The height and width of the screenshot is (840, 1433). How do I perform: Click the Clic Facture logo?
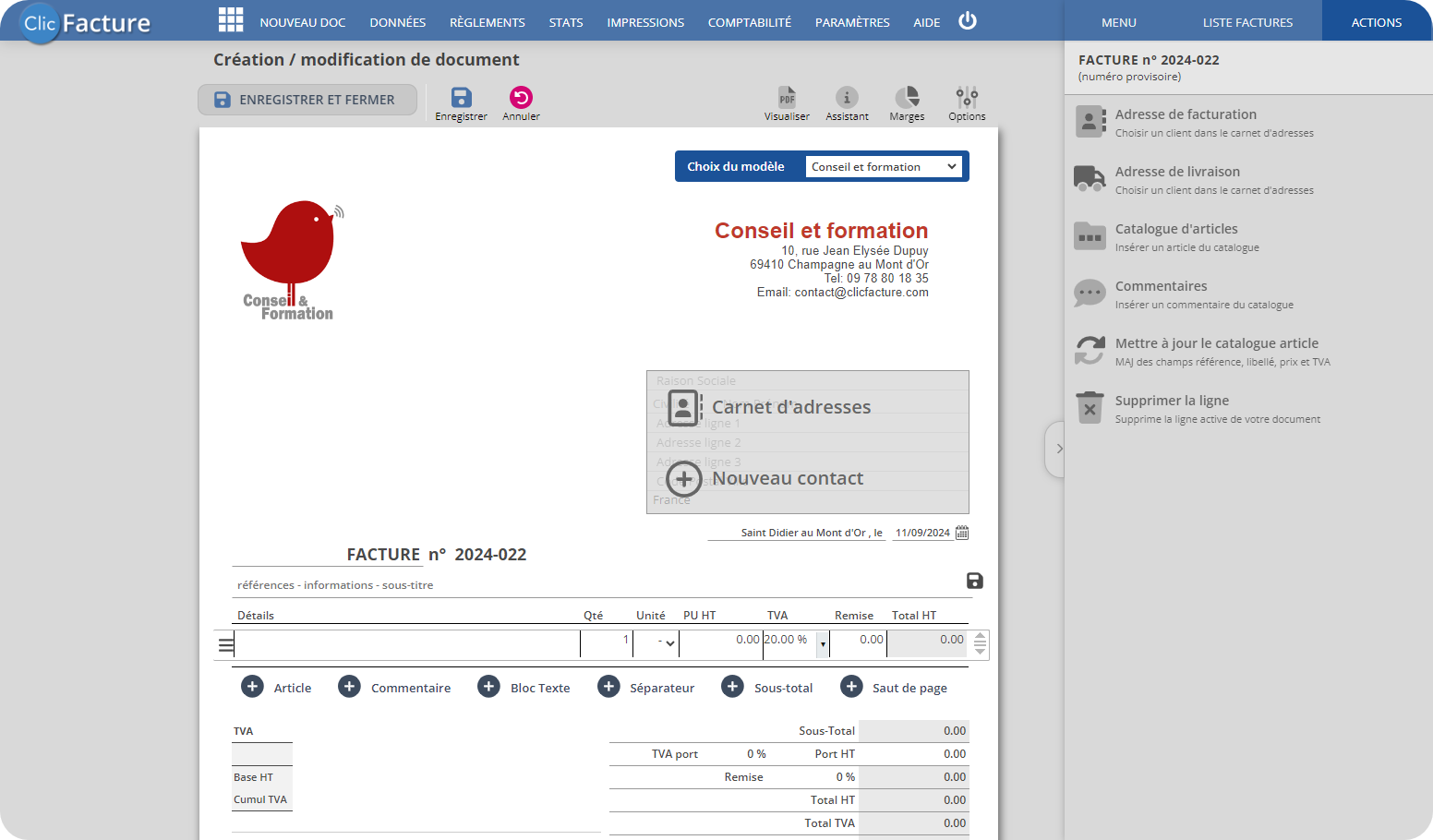click(87, 22)
